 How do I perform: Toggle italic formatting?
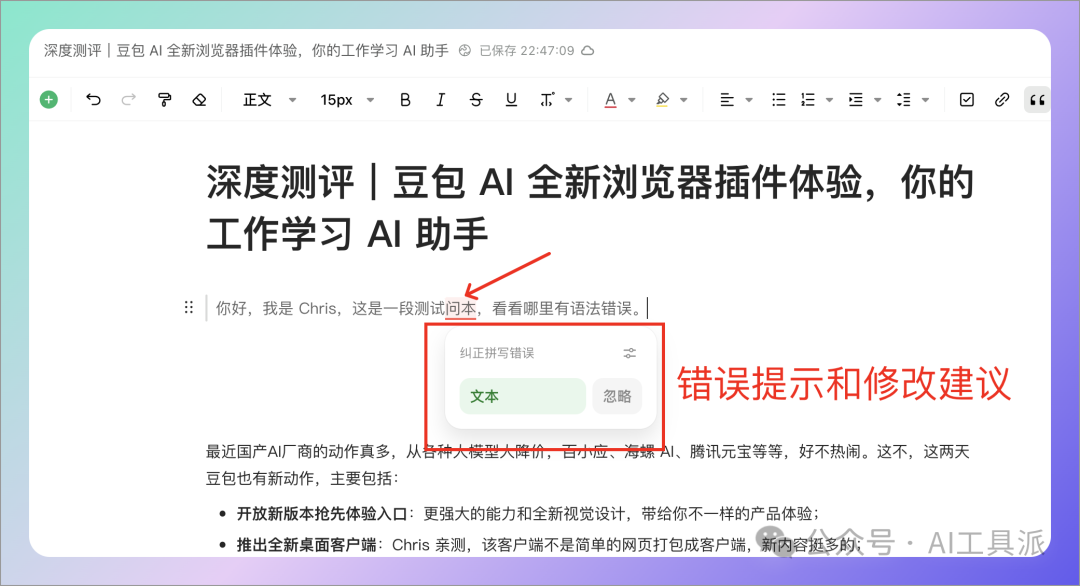[440, 100]
